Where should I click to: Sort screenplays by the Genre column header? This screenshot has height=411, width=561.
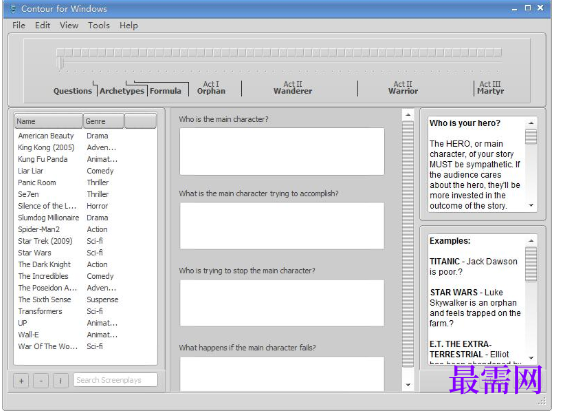pyautogui.click(x=103, y=121)
